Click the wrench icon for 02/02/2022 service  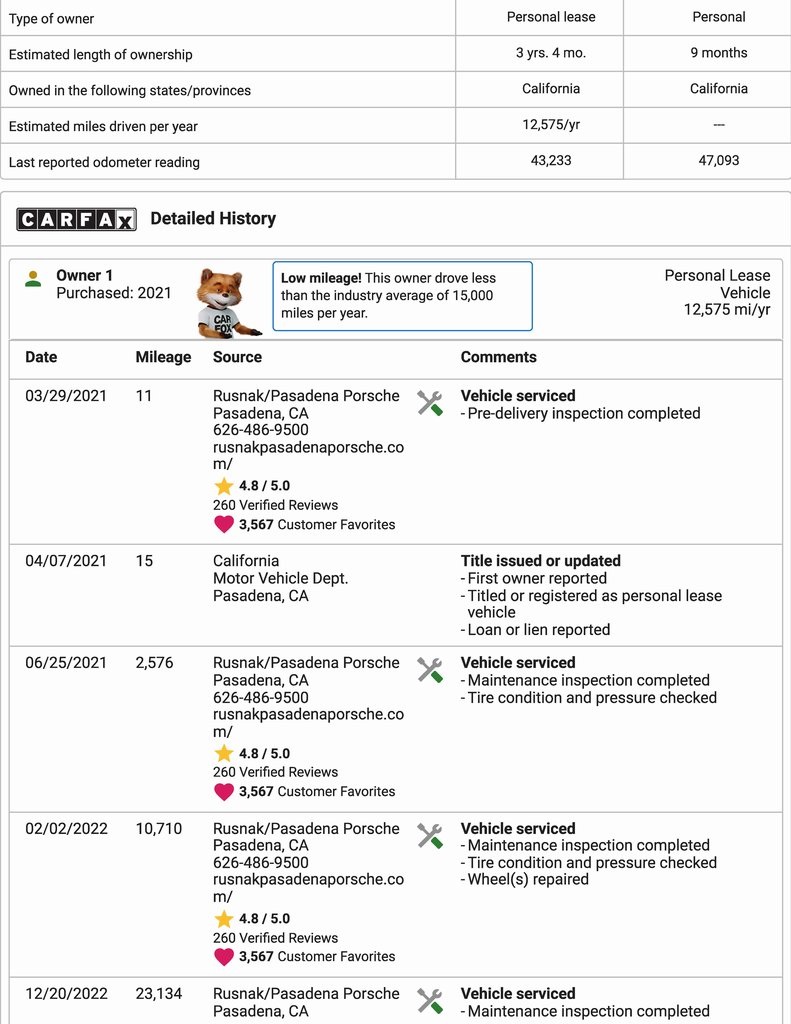430,836
